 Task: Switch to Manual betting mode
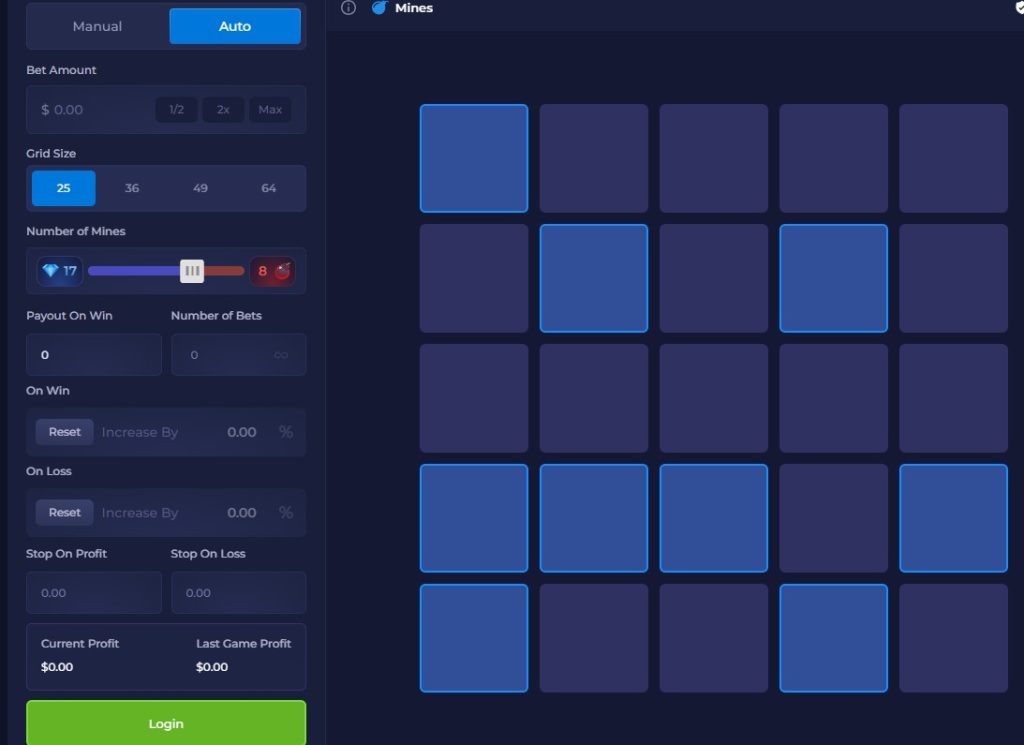[x=97, y=26]
